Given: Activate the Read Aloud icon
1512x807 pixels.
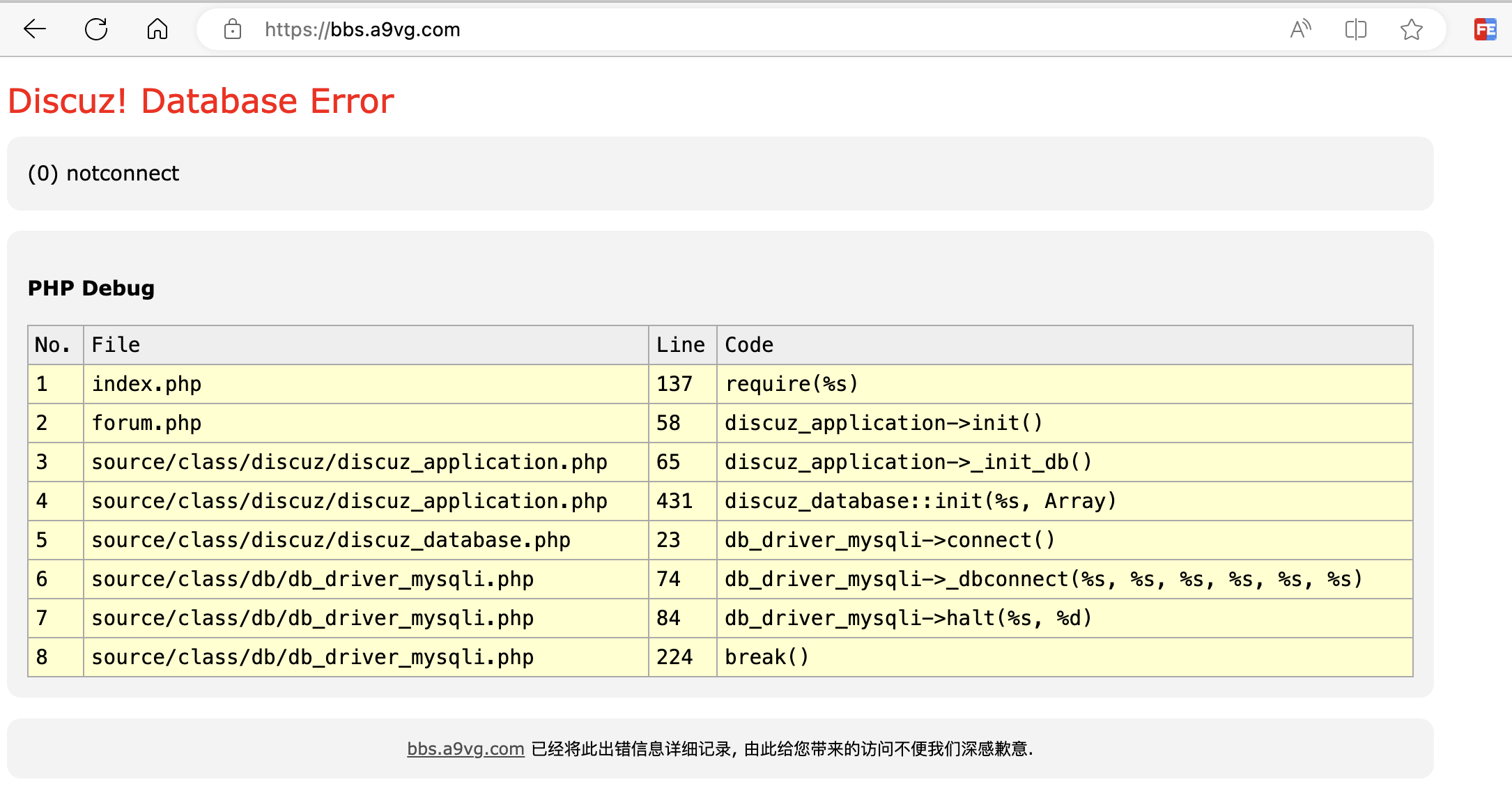Looking at the screenshot, I should (x=1300, y=29).
